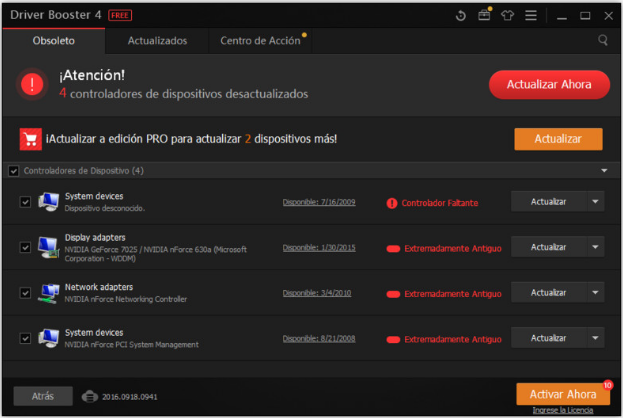623x418 pixels.
Task: Click the NVIDIA nForce PCI System devices icon
Action: point(49,338)
